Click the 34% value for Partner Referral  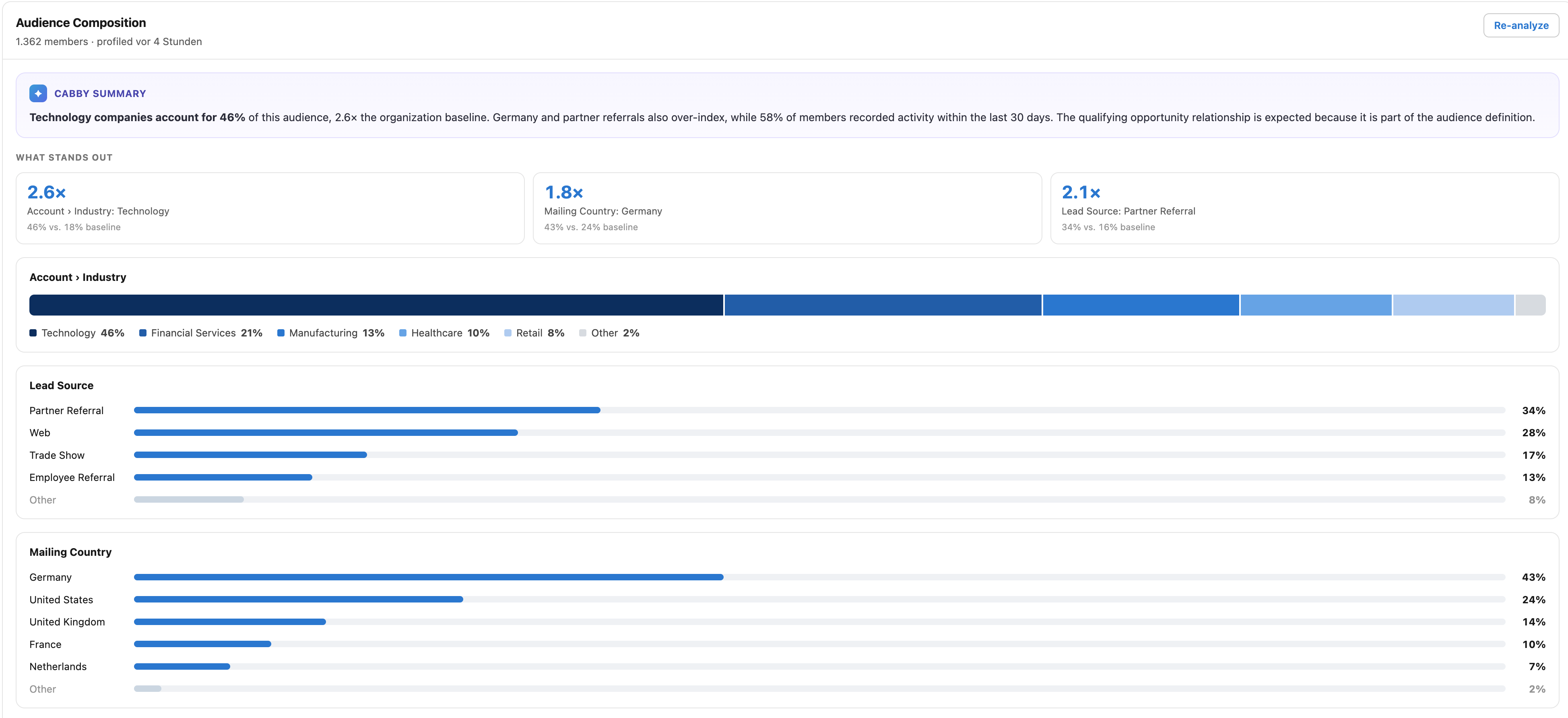tap(1533, 411)
